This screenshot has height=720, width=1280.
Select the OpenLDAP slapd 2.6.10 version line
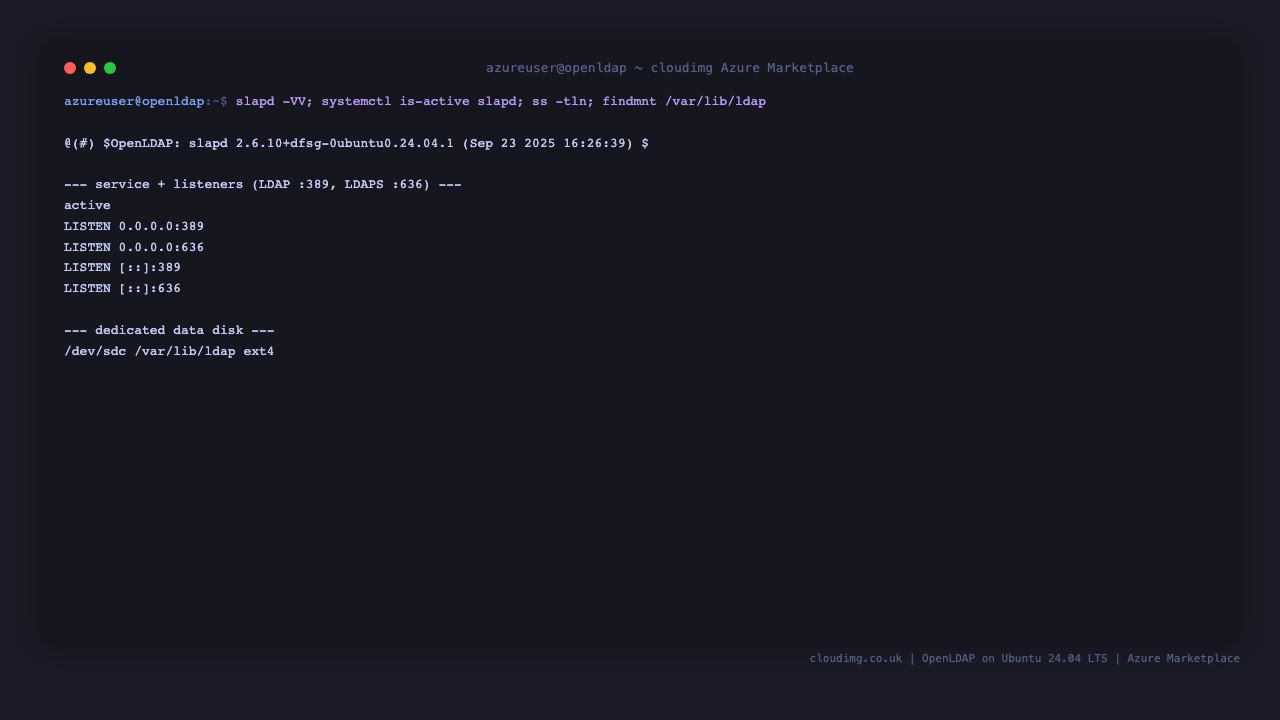(356, 144)
